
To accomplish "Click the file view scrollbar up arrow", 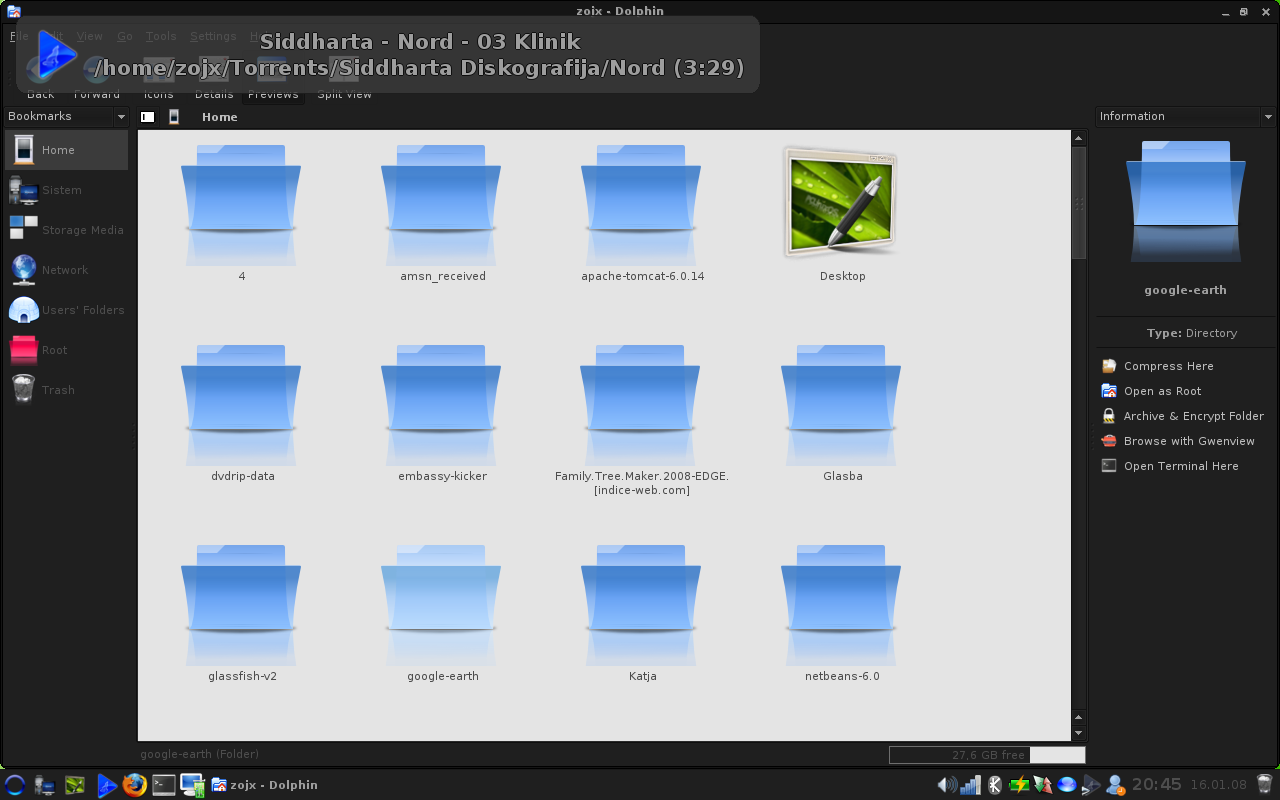I will (x=1079, y=138).
